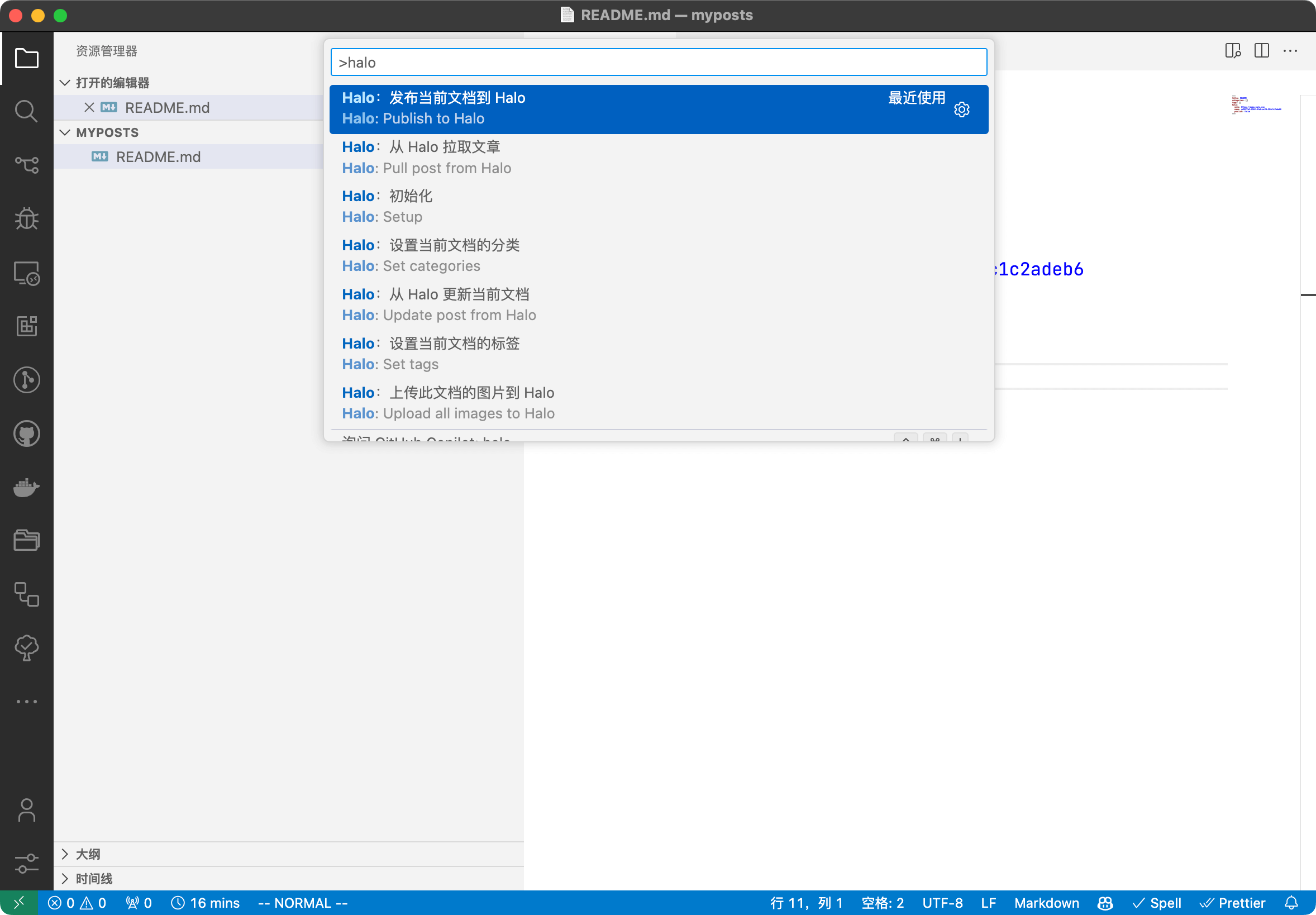
Task: Open the GitHub panel icon
Action: point(26,434)
